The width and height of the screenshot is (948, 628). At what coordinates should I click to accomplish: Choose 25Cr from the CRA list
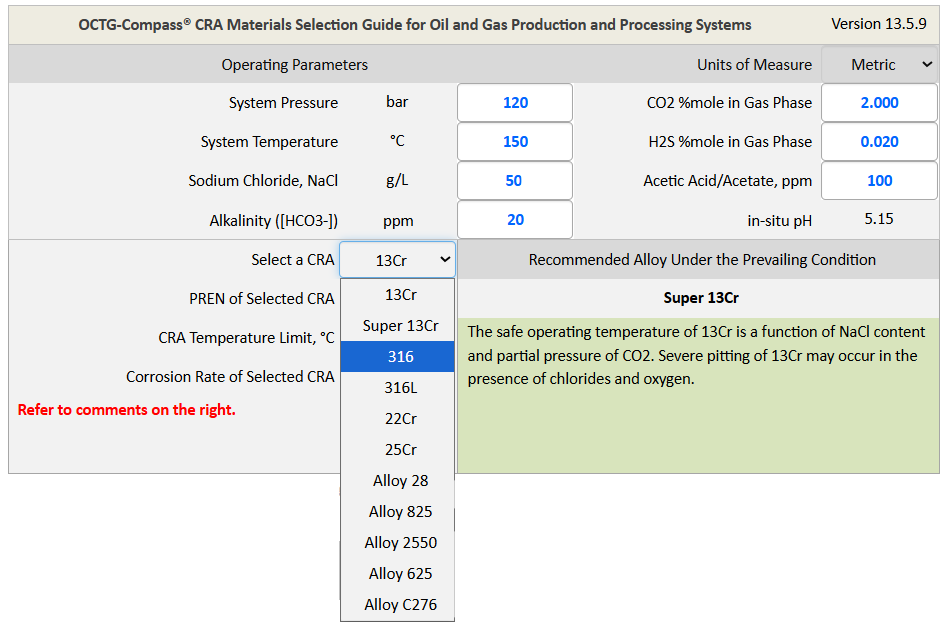click(398, 450)
